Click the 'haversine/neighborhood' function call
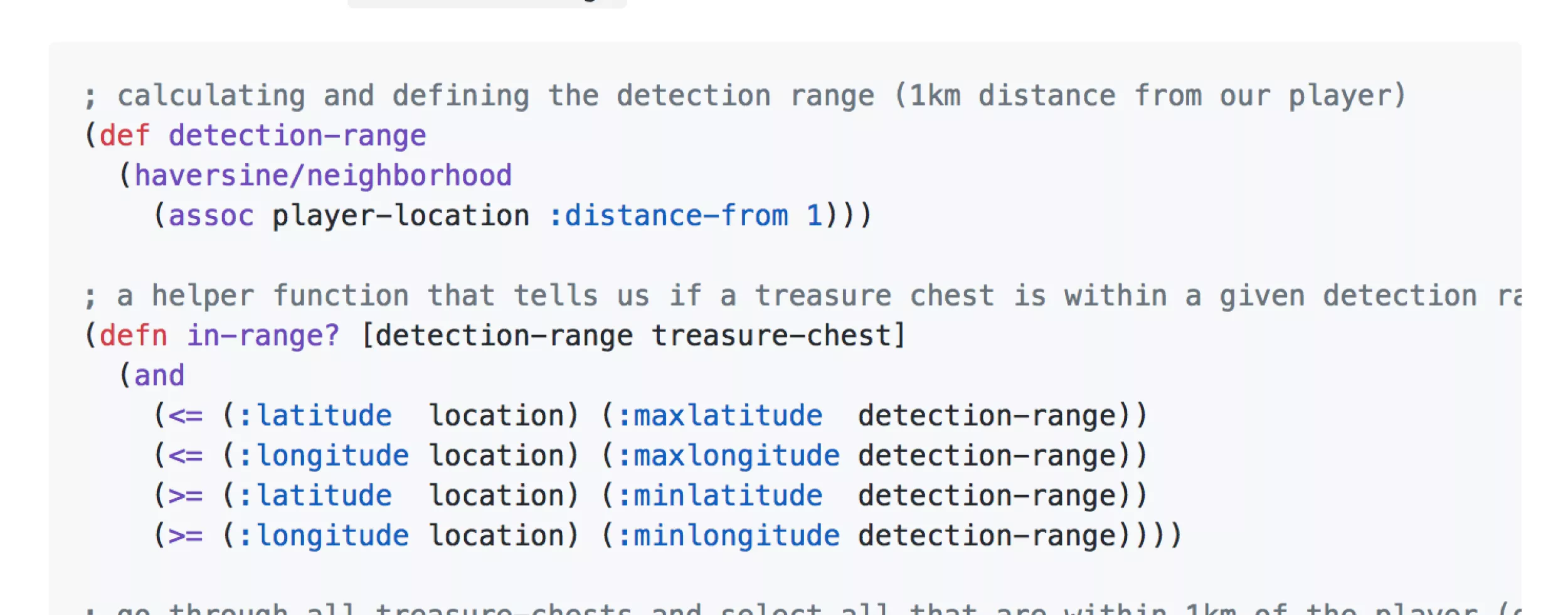The image size is (1568, 615). [323, 176]
